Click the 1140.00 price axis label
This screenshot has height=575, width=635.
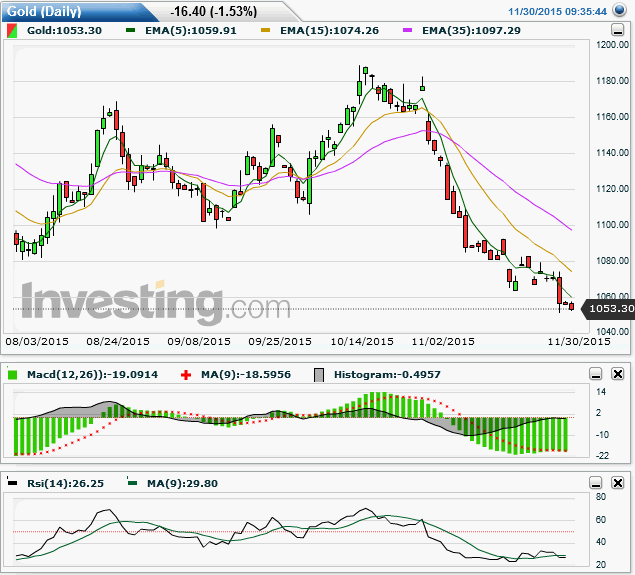[612, 153]
